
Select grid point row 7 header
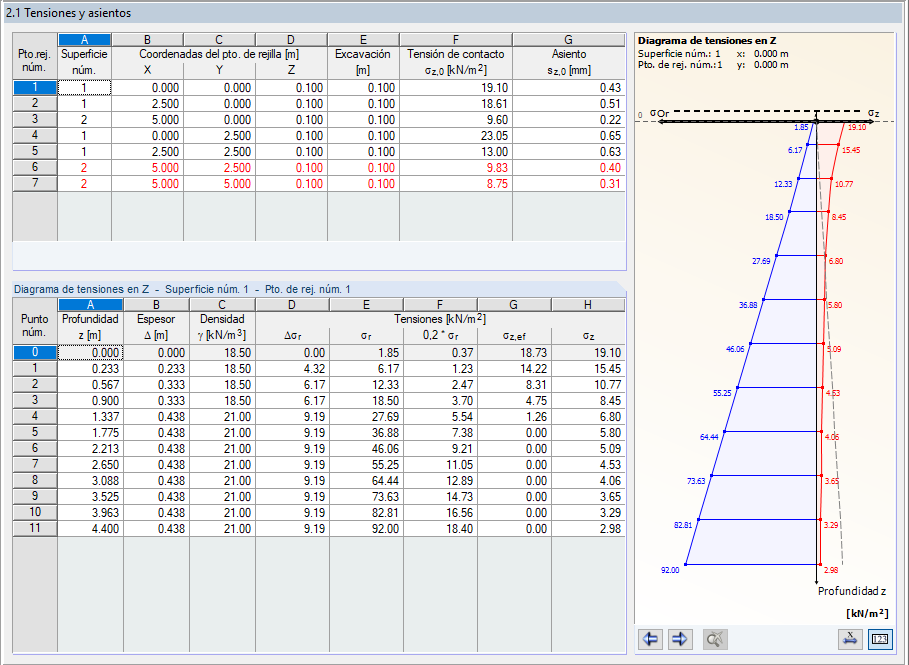(x=35, y=183)
